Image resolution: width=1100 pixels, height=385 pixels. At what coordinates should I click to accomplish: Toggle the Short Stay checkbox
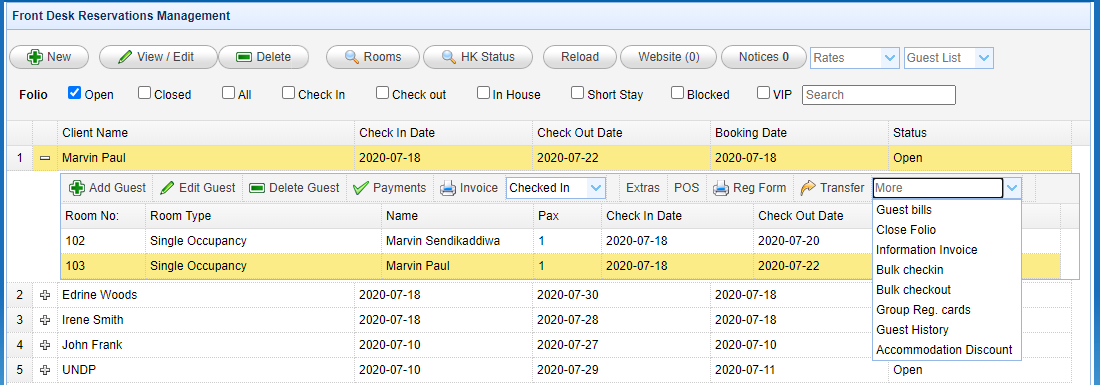pos(577,93)
